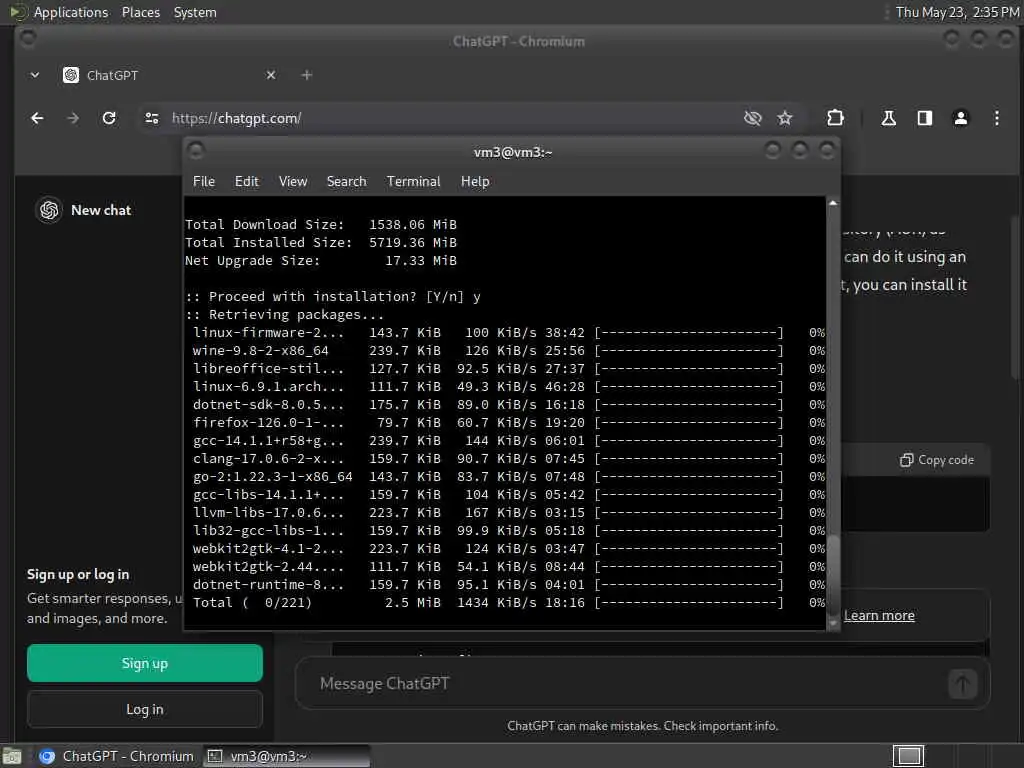
Task: Open the terminal Edit menu
Action: (247, 182)
